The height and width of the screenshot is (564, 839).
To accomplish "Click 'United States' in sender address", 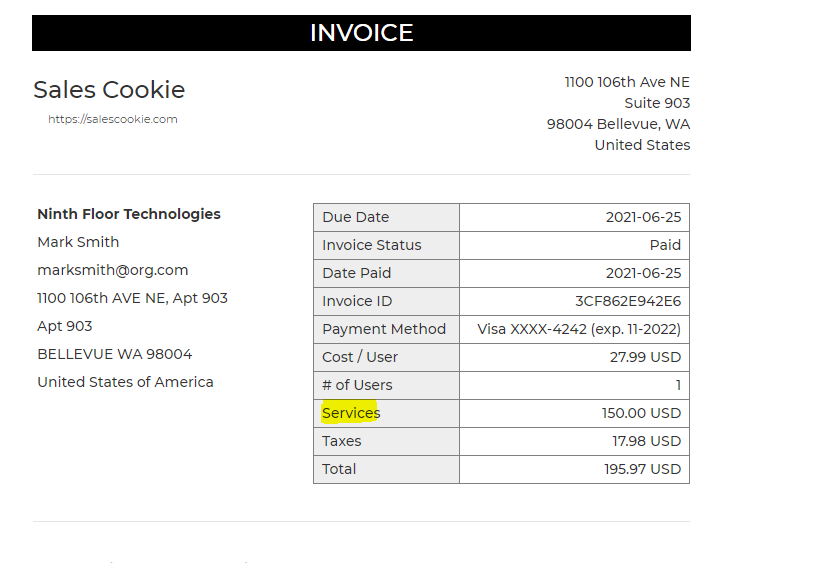I will point(642,145).
